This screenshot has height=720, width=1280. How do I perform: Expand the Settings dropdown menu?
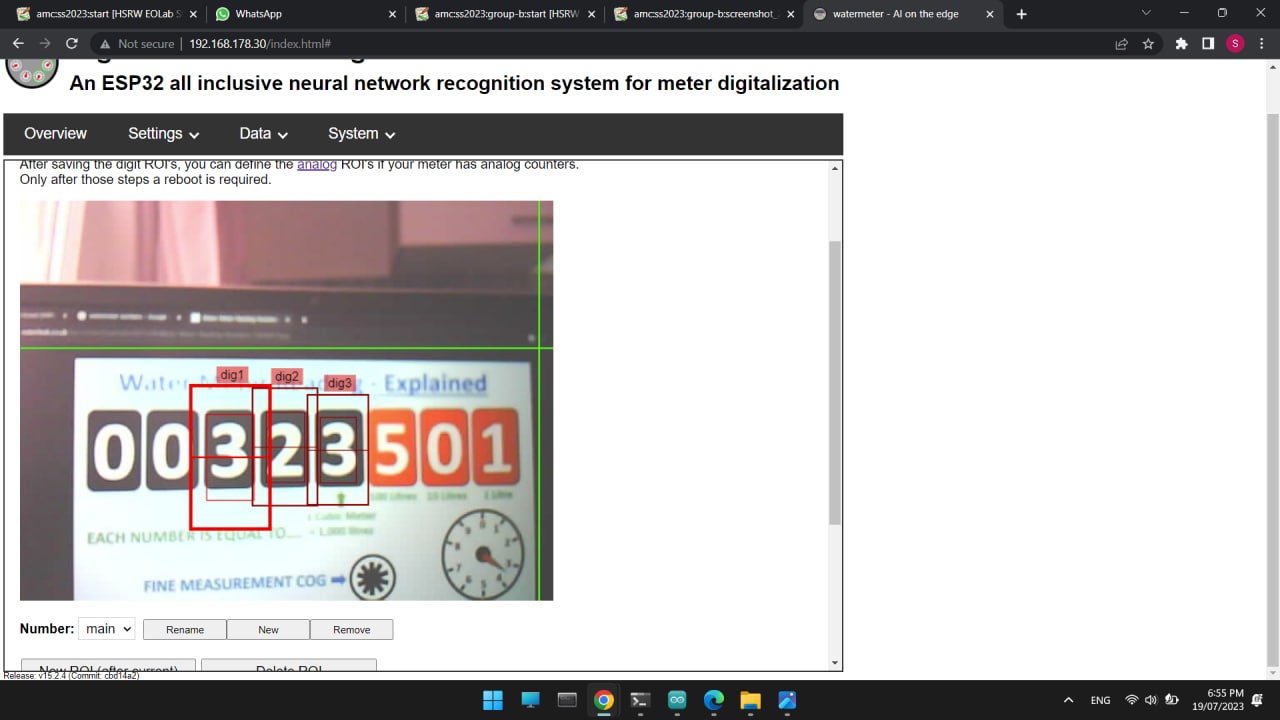[x=163, y=134]
